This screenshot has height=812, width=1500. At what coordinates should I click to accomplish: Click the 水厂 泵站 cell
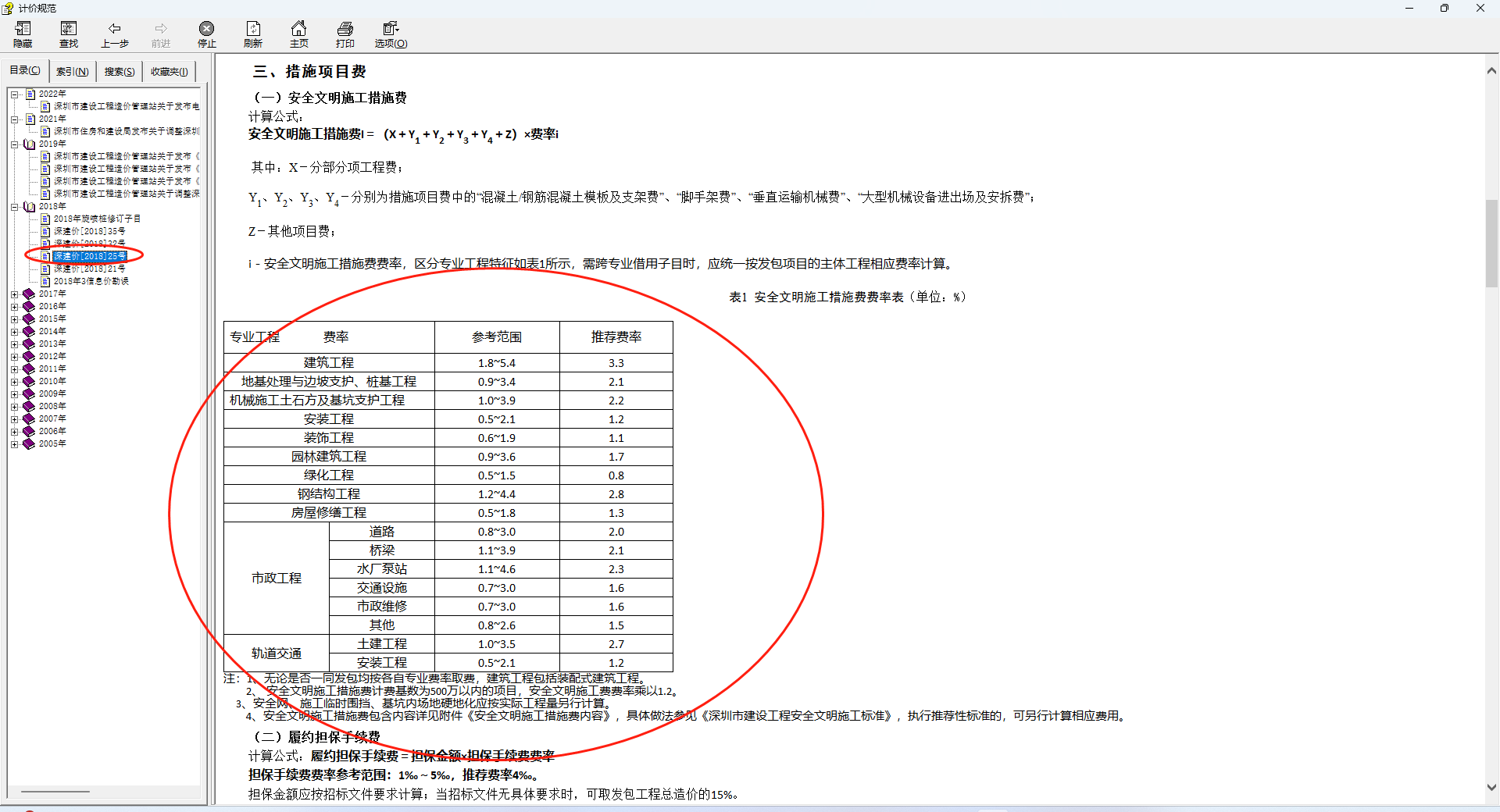pos(382,569)
